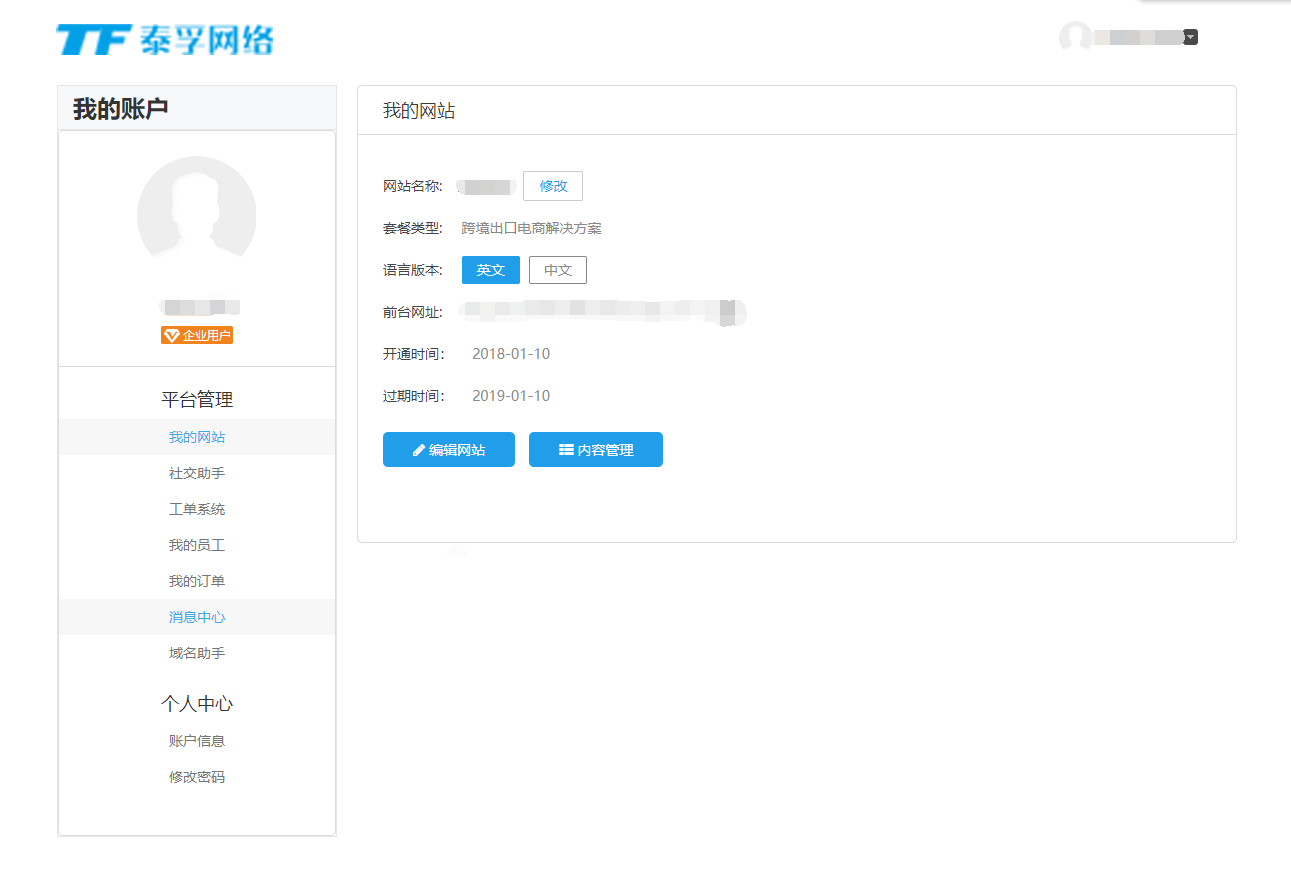
Task: Open 域名助手 from sidebar
Action: pyautogui.click(x=197, y=653)
